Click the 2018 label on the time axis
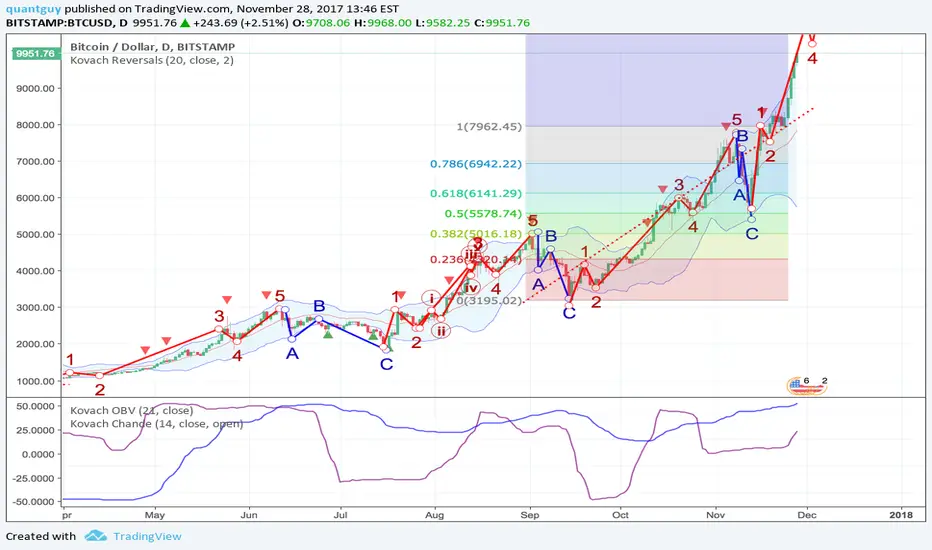The width and height of the screenshot is (932, 550). (x=902, y=515)
